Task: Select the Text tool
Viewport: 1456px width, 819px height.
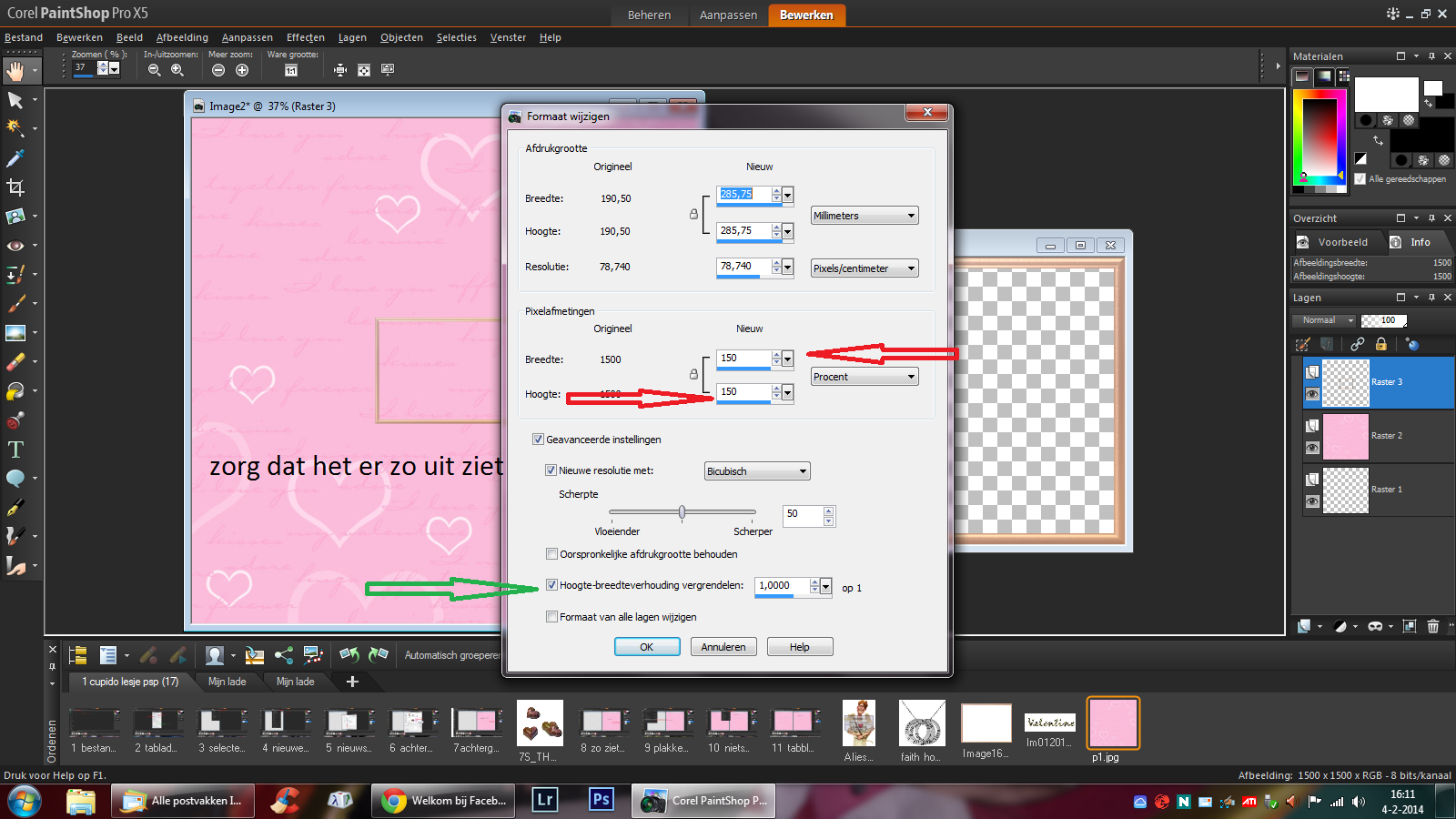Action: tap(15, 450)
